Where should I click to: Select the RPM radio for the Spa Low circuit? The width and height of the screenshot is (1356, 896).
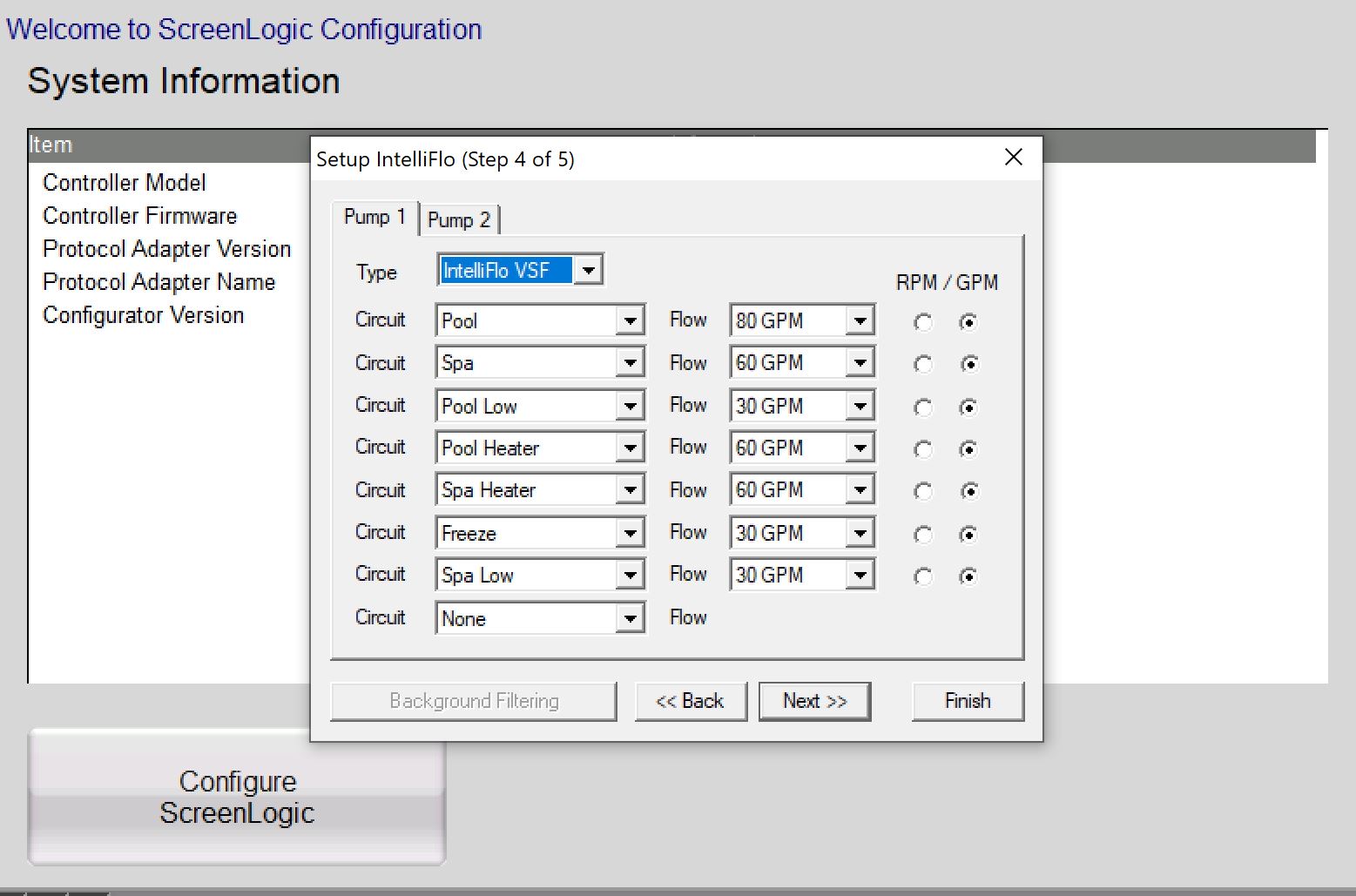coord(923,576)
